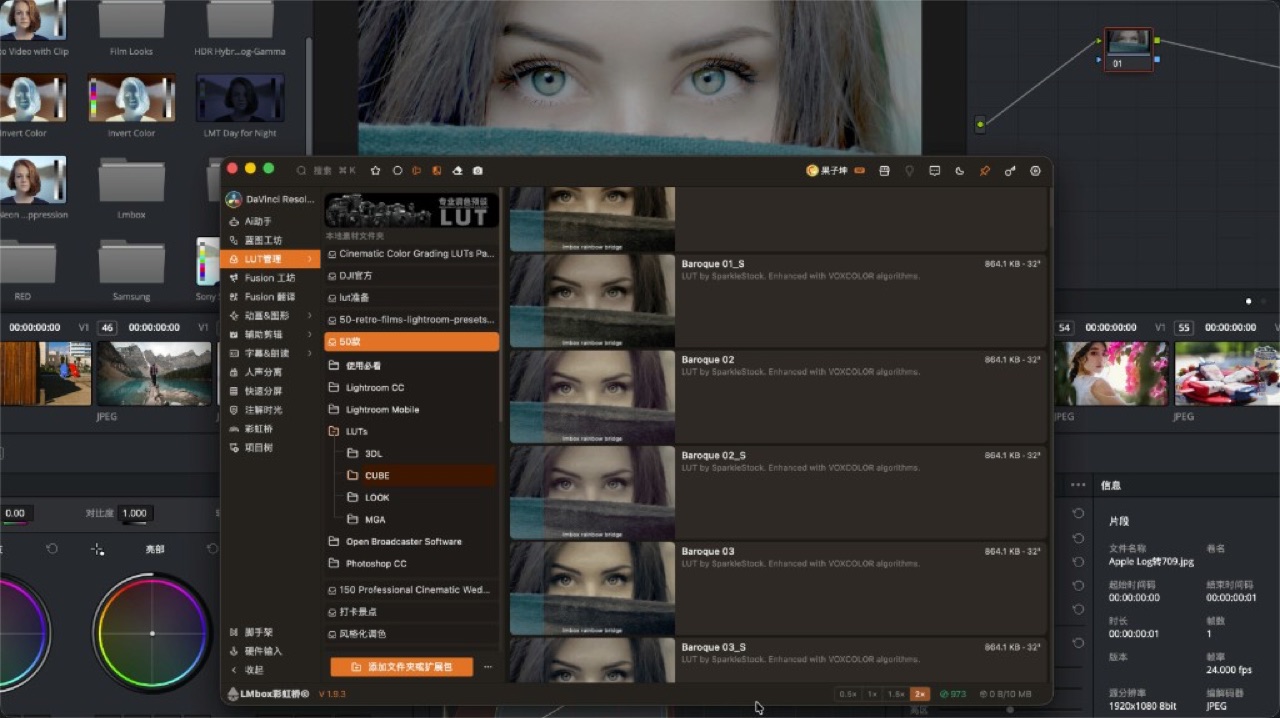Reset the 亮部 color wheel in DaVinci

[x=211, y=549]
